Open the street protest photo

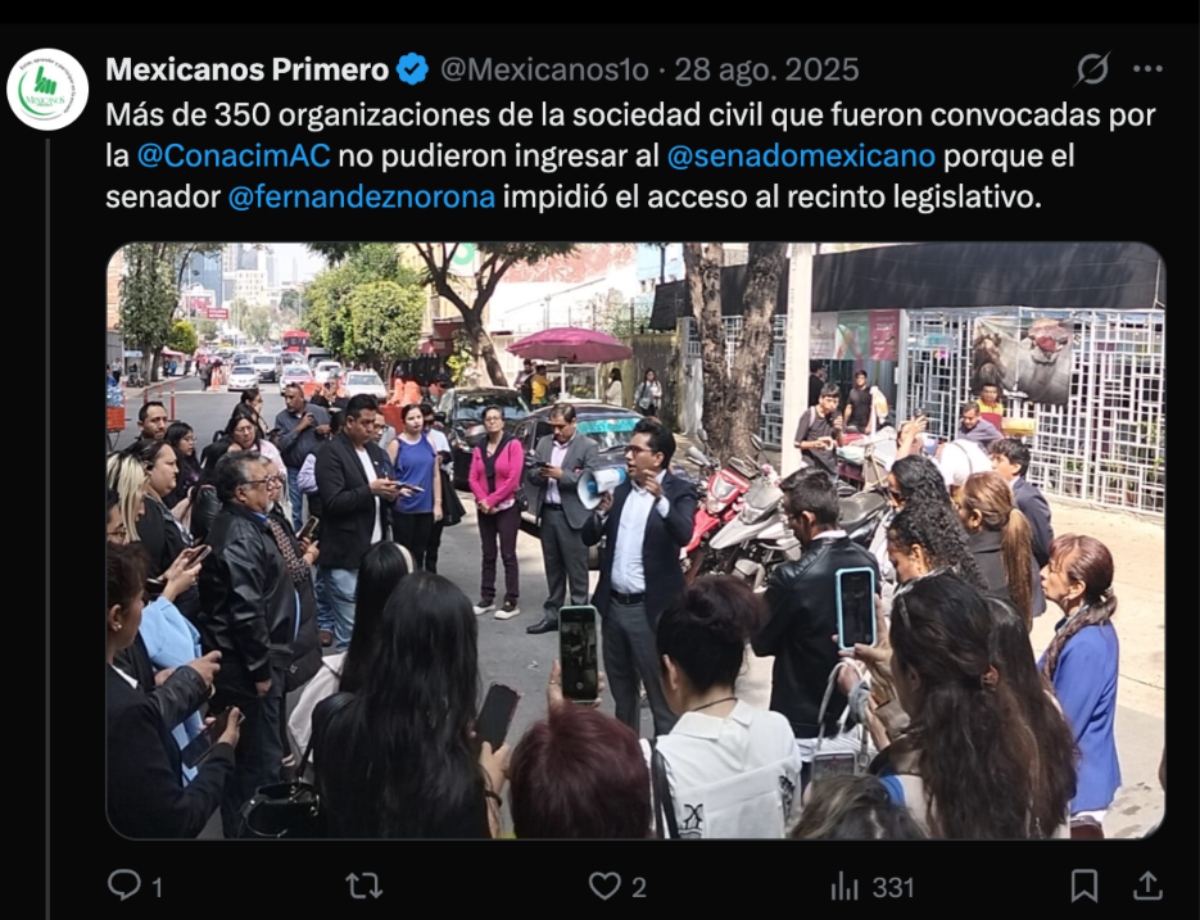coord(635,540)
